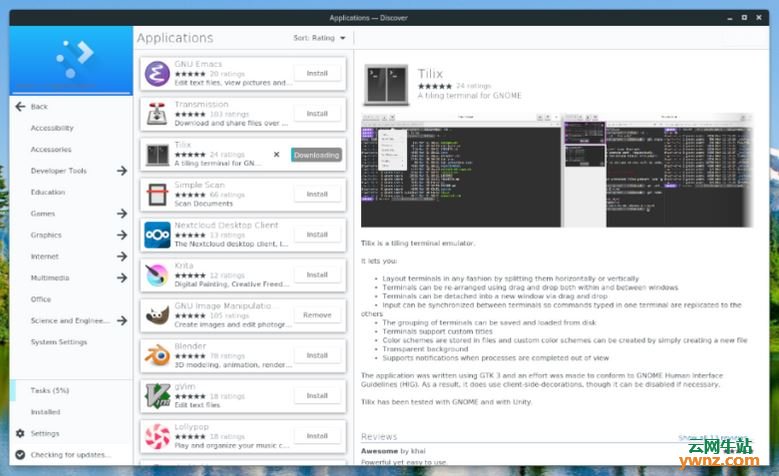This screenshot has height=476, width=779.
Task: Click the Games category label
Action: click(x=43, y=213)
